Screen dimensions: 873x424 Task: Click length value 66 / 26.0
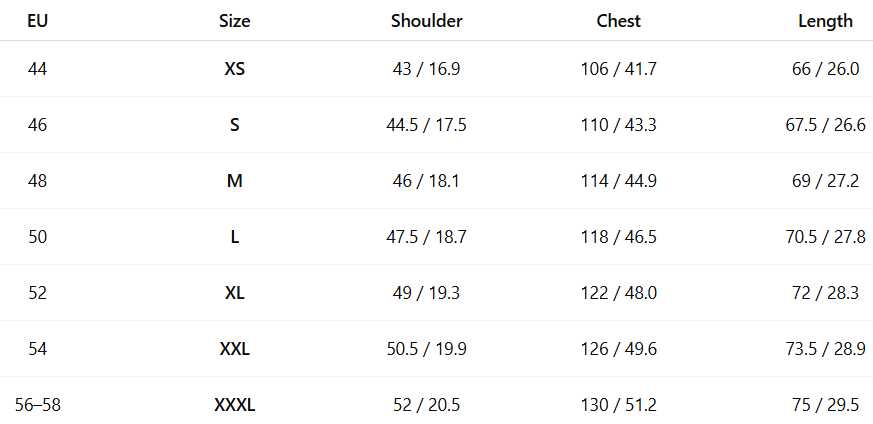[x=825, y=69]
